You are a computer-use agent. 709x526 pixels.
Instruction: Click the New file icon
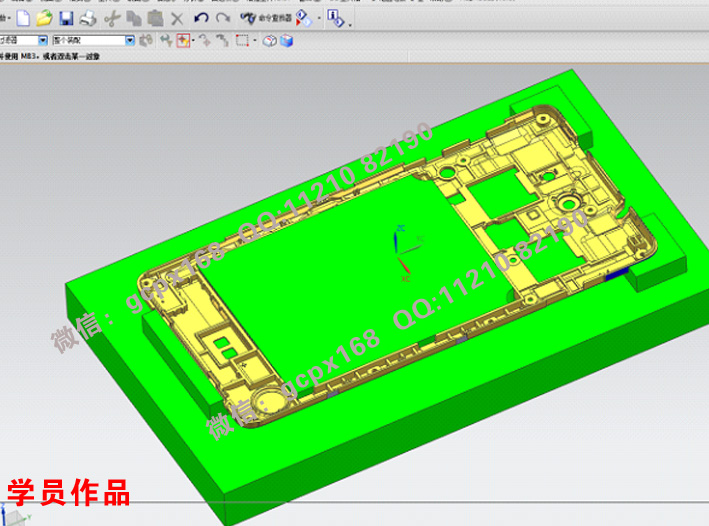[x=23, y=18]
